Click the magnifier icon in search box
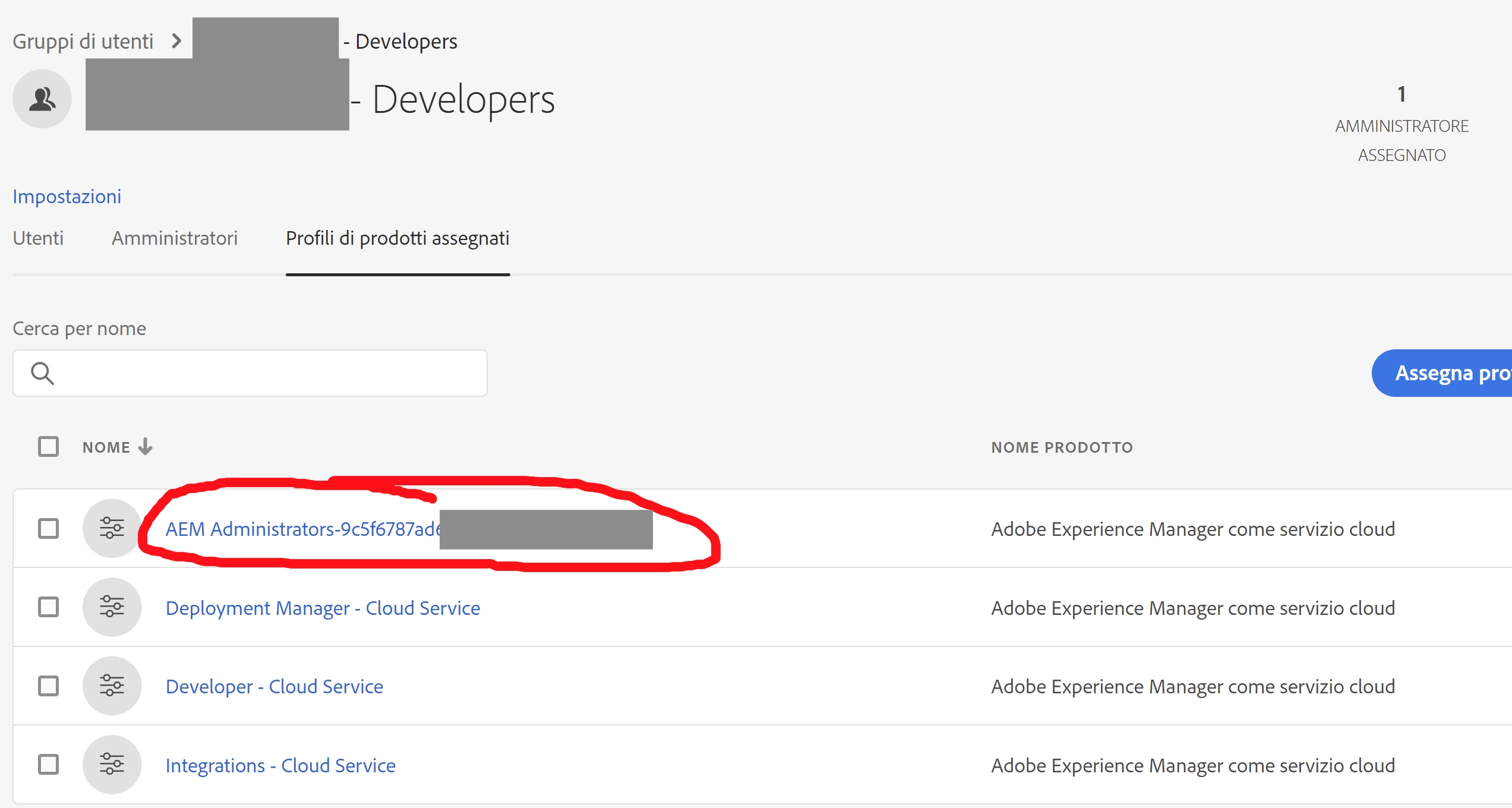Viewport: 1512px width, 808px height. coord(42,373)
